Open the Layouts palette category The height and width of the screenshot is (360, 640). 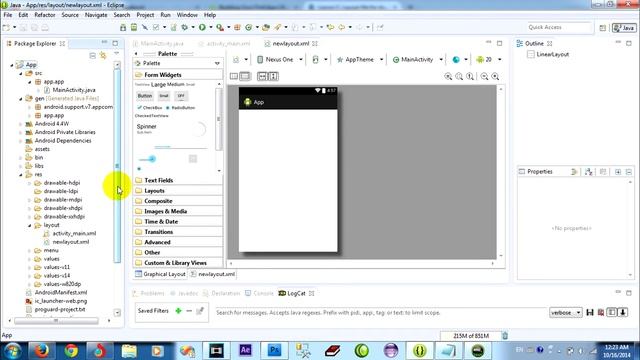[178, 191]
